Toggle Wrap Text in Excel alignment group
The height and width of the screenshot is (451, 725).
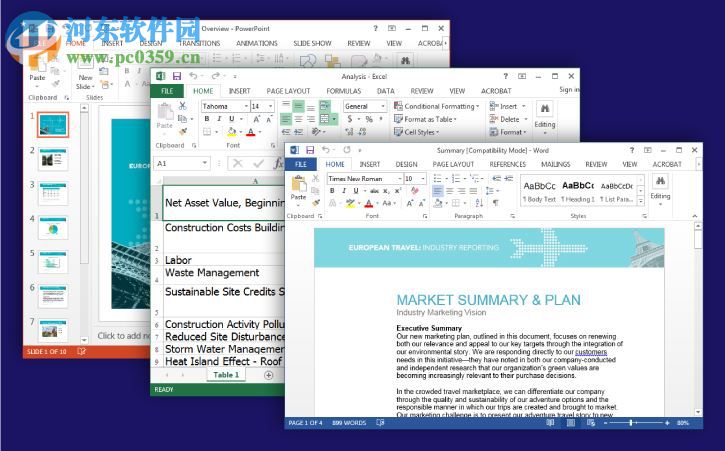click(x=325, y=106)
